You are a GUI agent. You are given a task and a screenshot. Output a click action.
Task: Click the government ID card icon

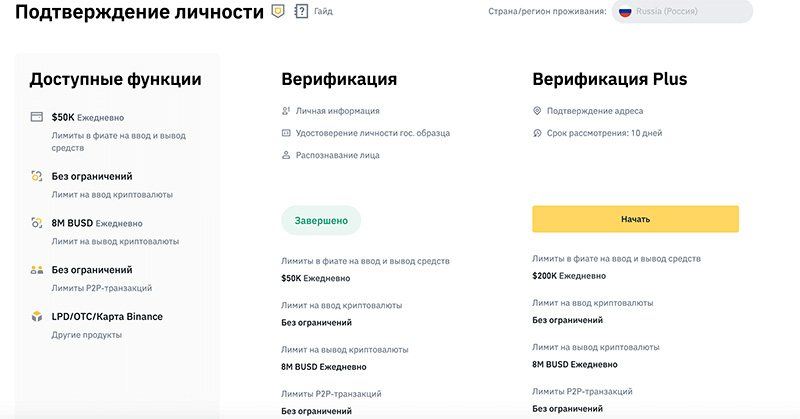click(286, 133)
